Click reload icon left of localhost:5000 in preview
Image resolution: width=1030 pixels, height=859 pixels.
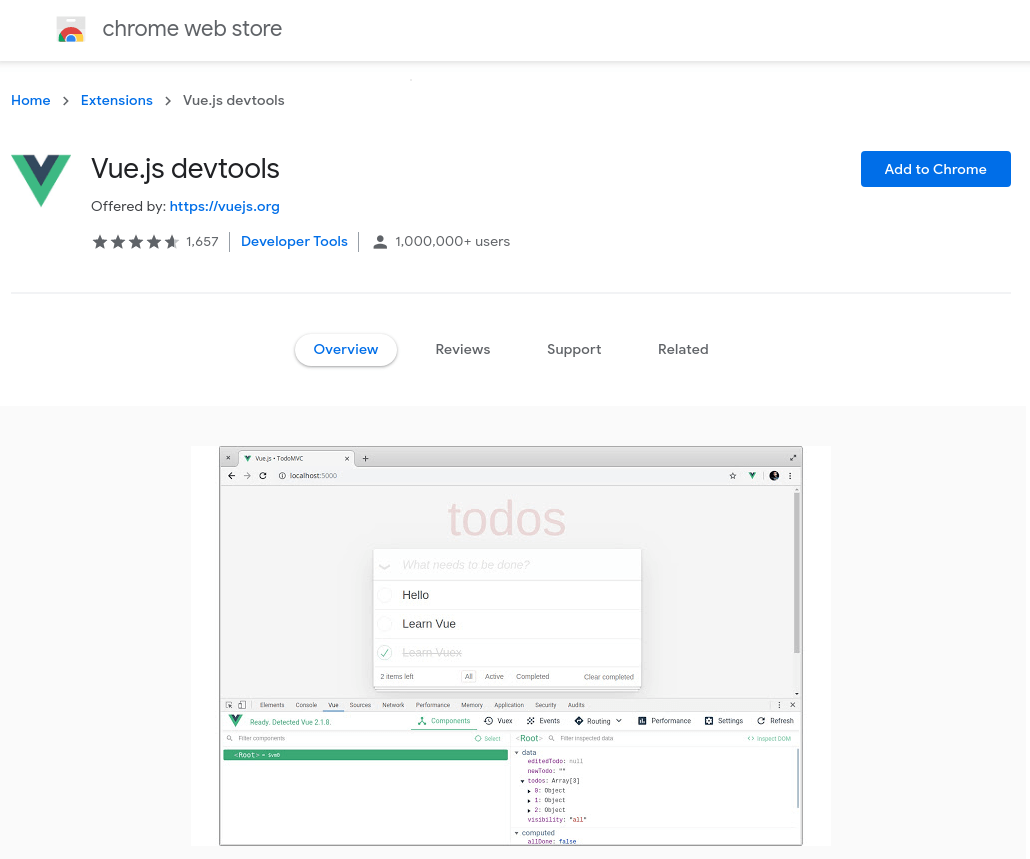pyautogui.click(x=263, y=475)
